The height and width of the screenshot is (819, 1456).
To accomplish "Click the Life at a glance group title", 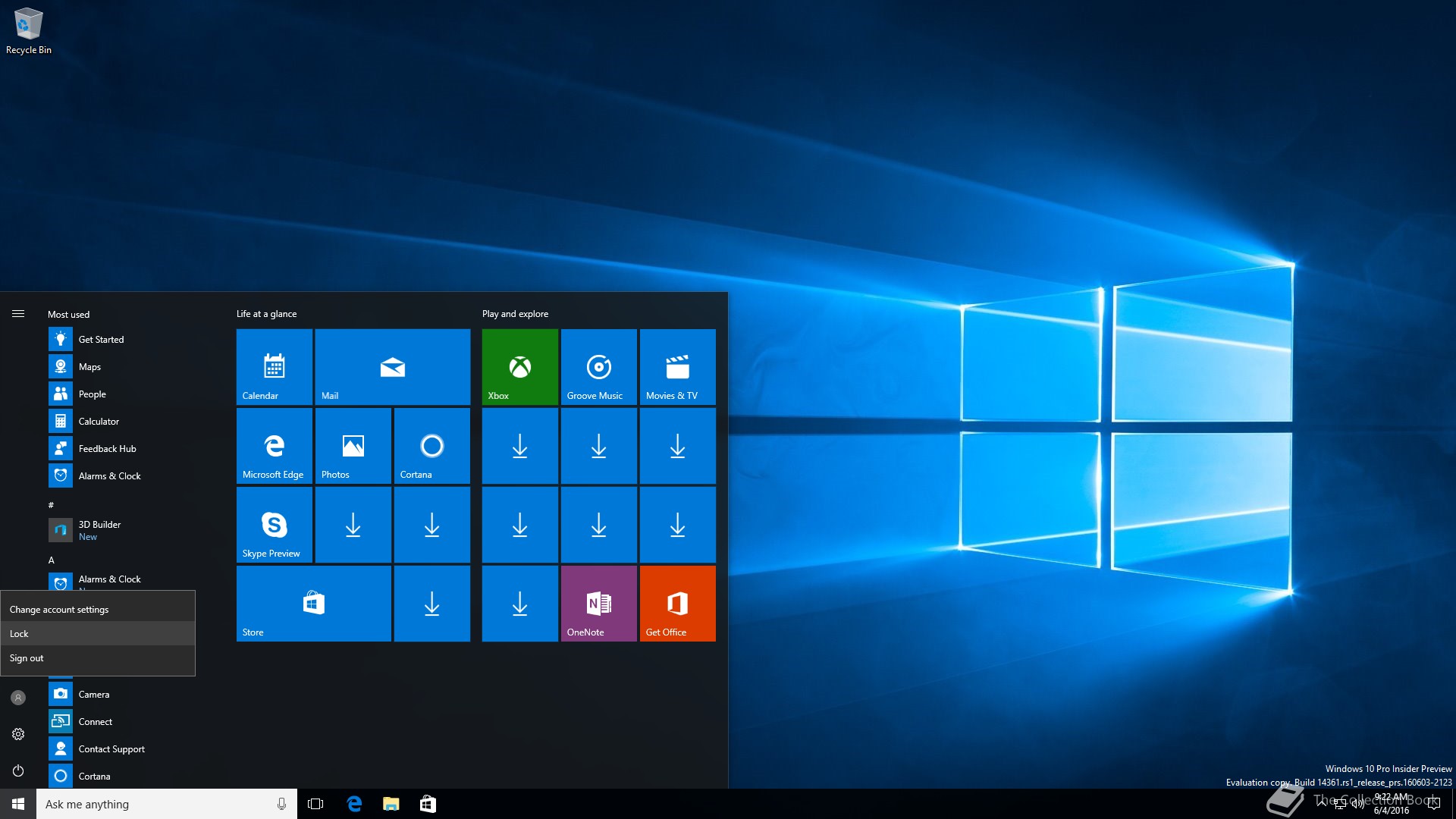I will 266,313.
